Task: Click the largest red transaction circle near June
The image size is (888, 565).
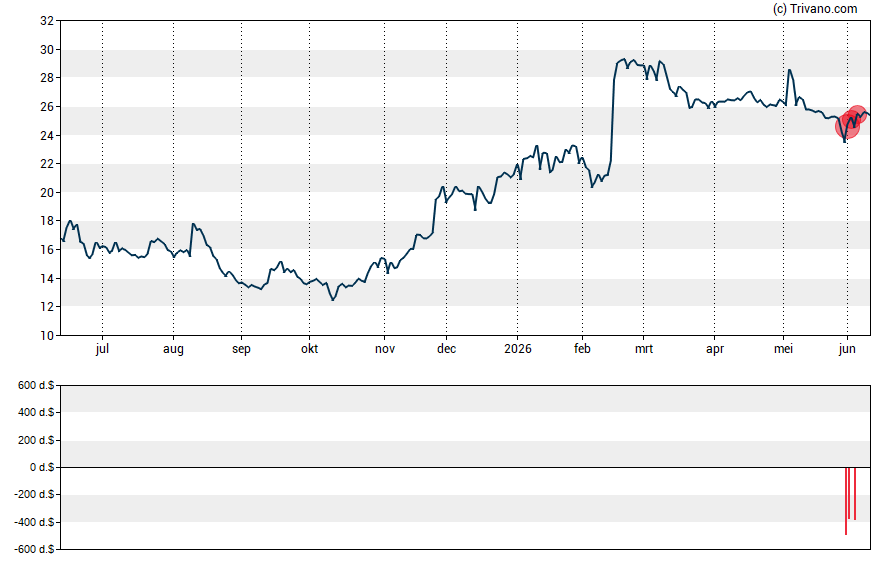Action: click(847, 126)
